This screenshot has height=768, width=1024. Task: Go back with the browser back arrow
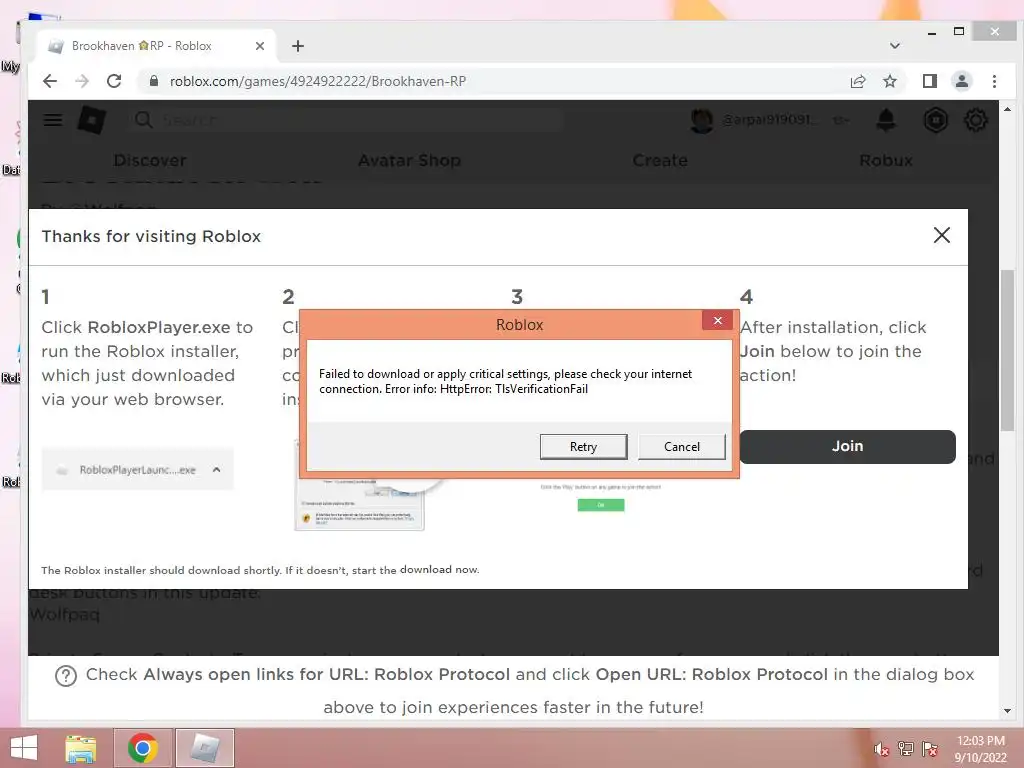tap(50, 81)
